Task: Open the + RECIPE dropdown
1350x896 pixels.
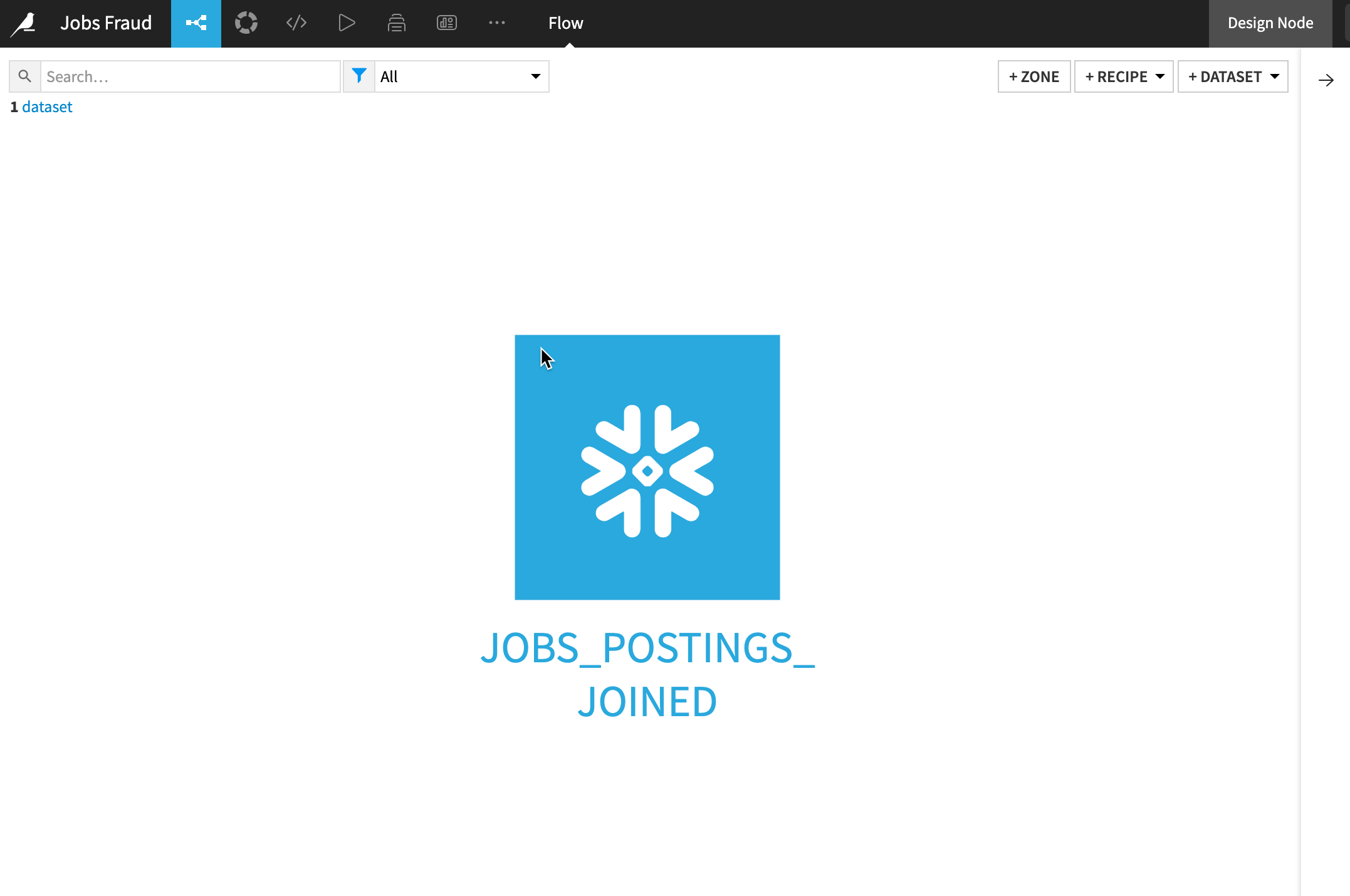Action: 1124,76
